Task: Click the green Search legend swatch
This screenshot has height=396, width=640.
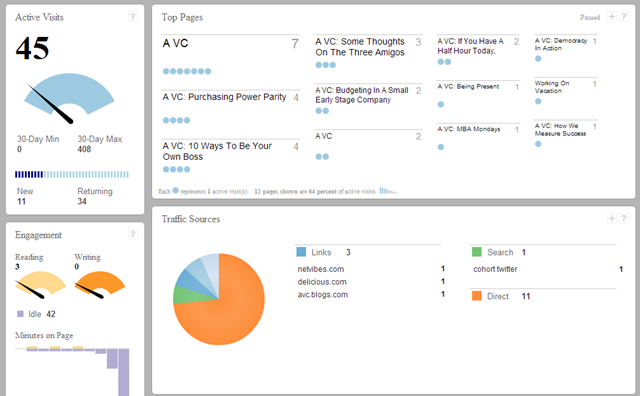Action: coord(477,252)
